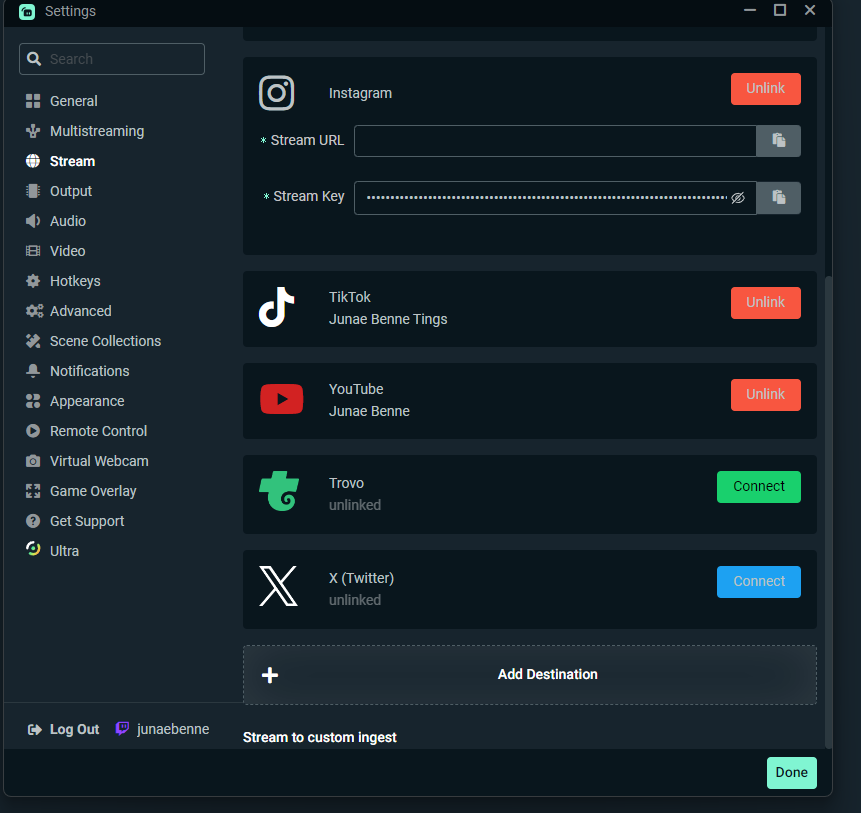The image size is (861, 813).
Task: Unlink the Instagram account
Action: [x=765, y=88]
